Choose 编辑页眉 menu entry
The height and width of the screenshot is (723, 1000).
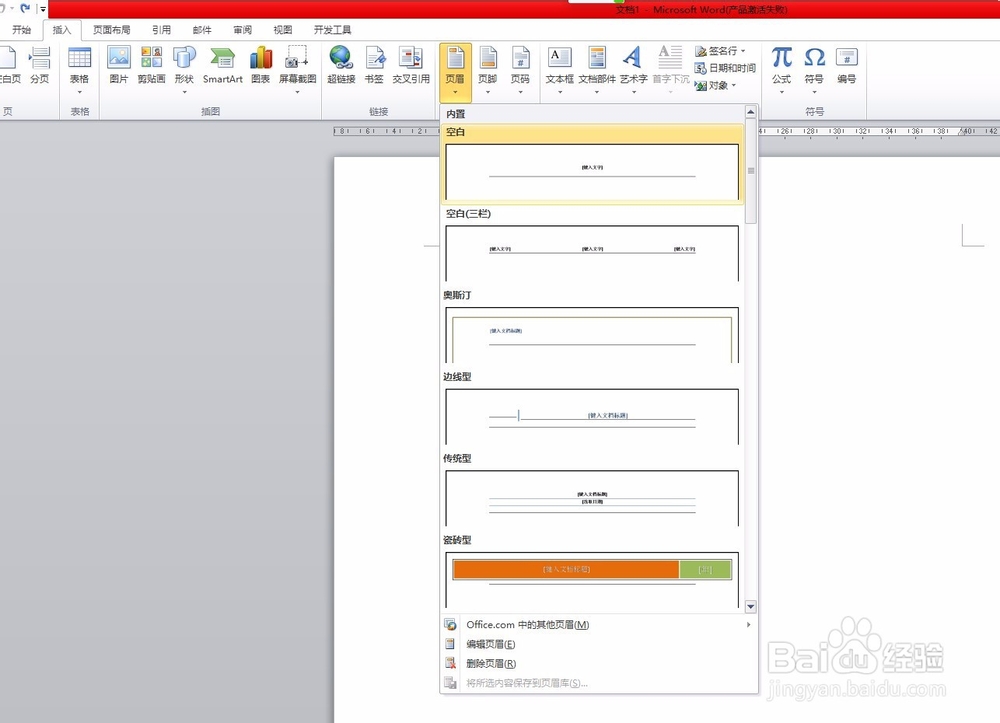[x=598, y=644]
